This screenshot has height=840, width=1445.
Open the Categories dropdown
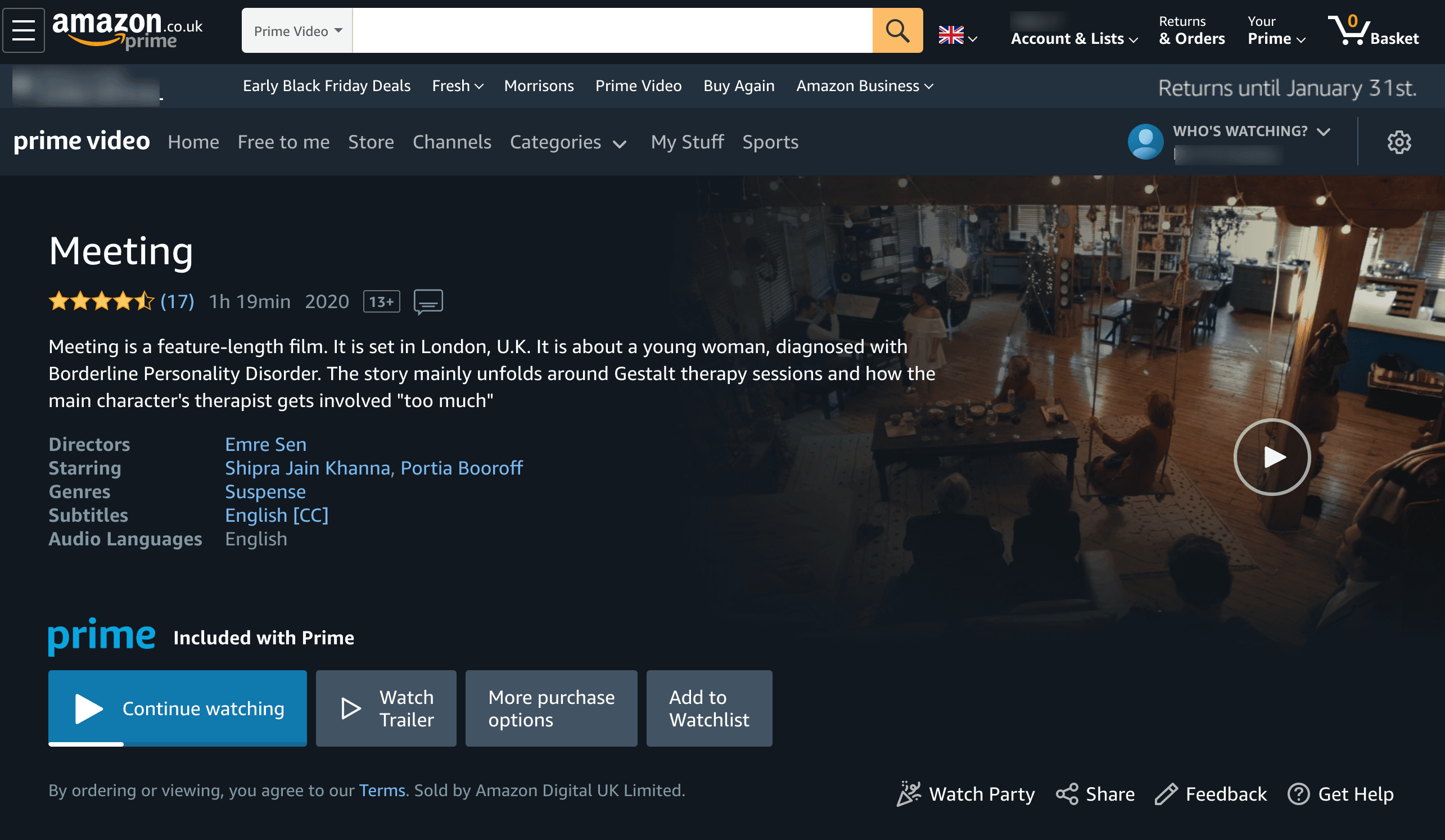coord(568,142)
